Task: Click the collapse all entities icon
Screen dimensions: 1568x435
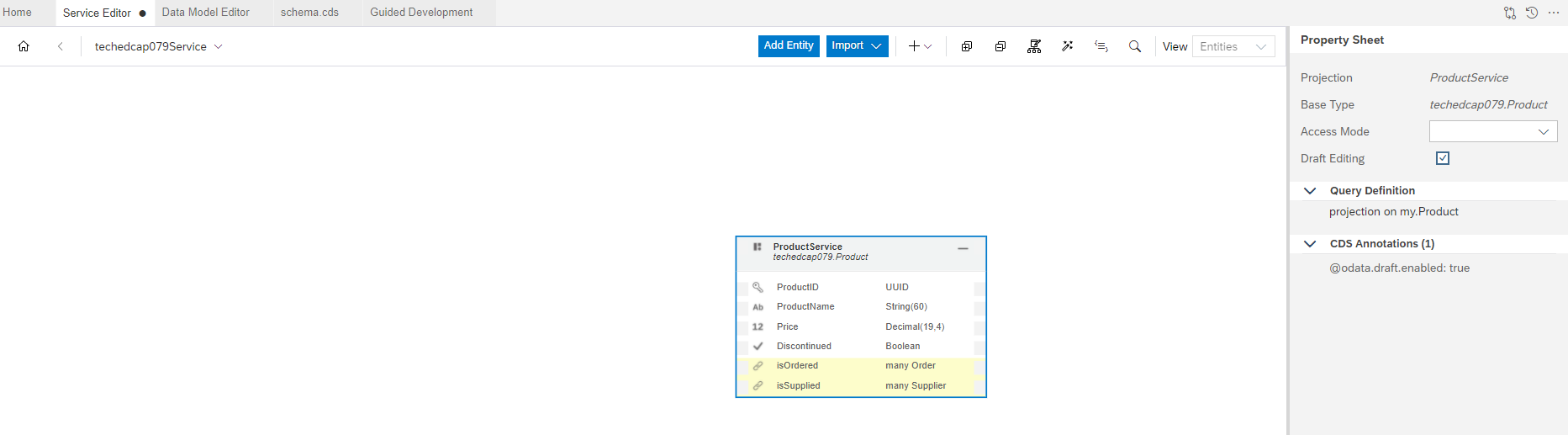Action: 1000,46
